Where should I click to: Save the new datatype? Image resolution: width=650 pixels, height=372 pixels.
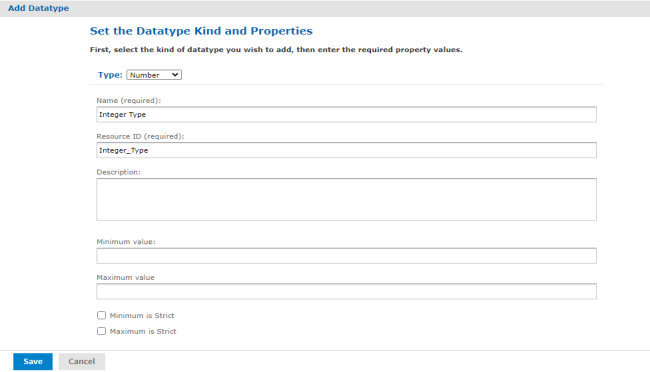pos(33,361)
